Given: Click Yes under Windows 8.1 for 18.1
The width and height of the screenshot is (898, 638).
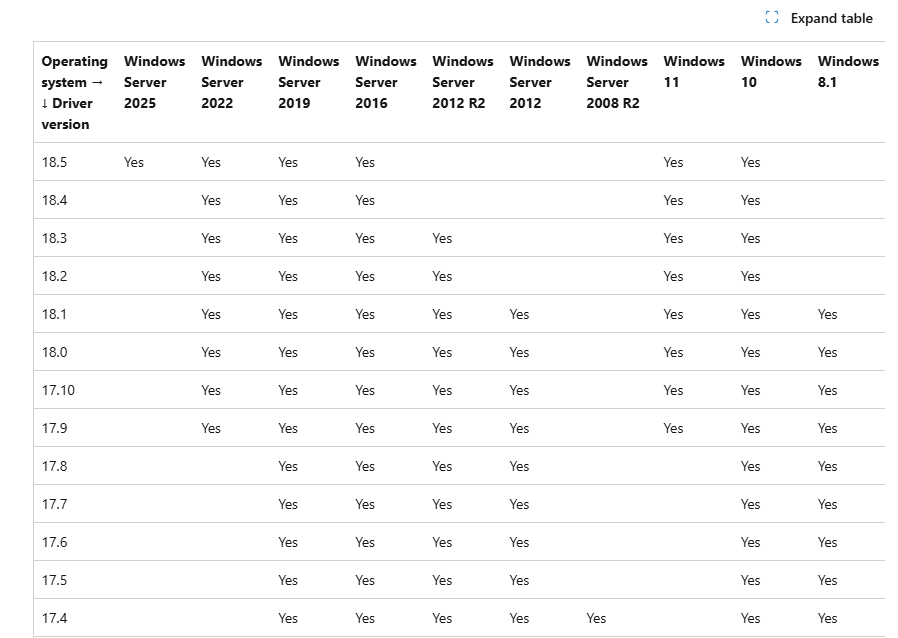Looking at the screenshot, I should [x=827, y=314].
